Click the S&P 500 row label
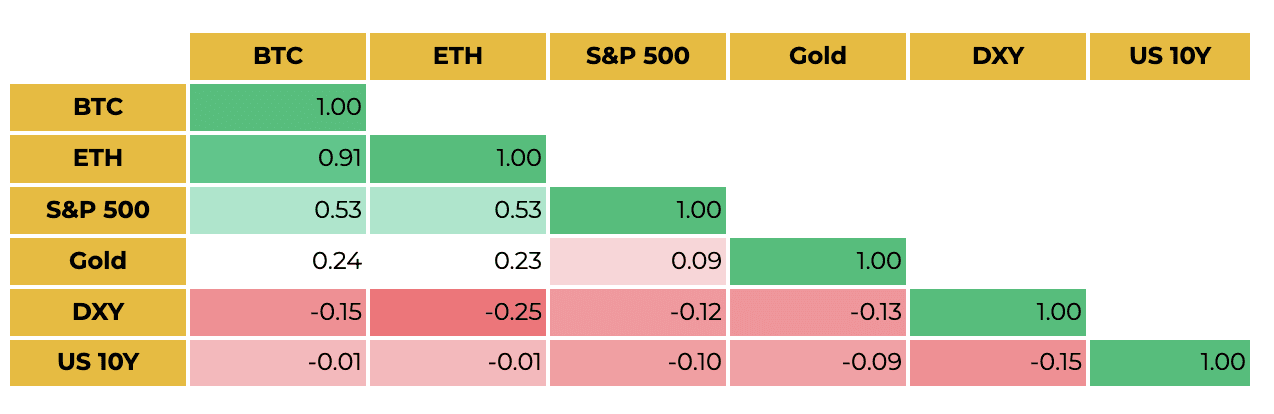This screenshot has height=414, width=1274. coord(98,210)
